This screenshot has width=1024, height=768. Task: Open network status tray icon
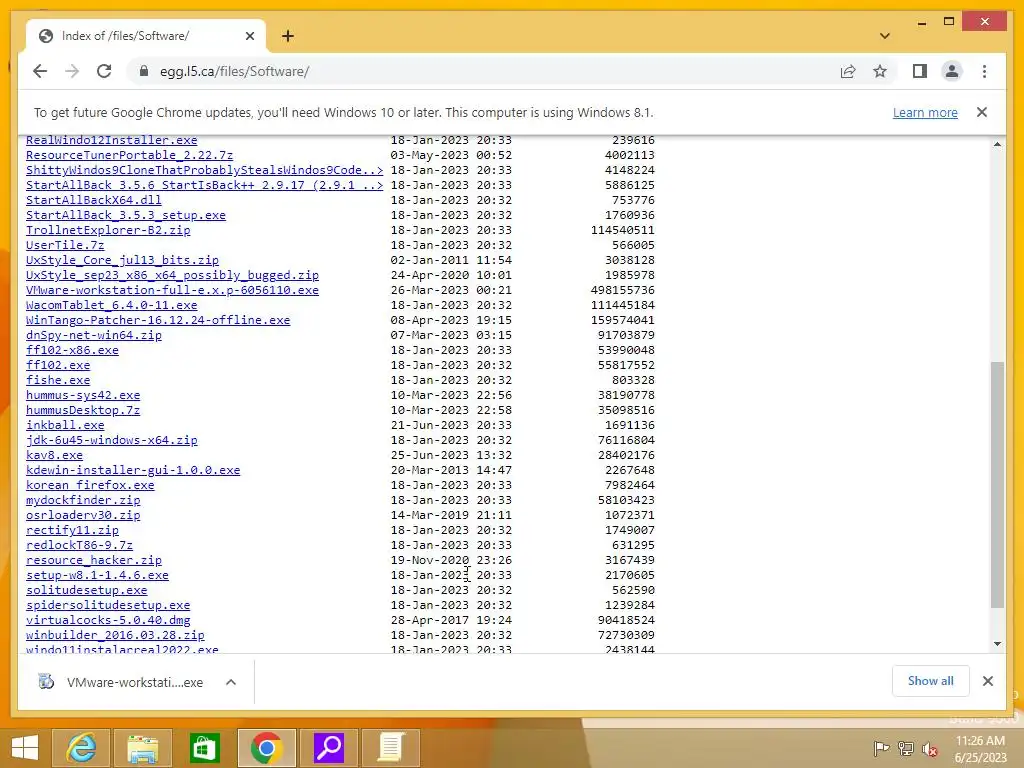coord(905,748)
